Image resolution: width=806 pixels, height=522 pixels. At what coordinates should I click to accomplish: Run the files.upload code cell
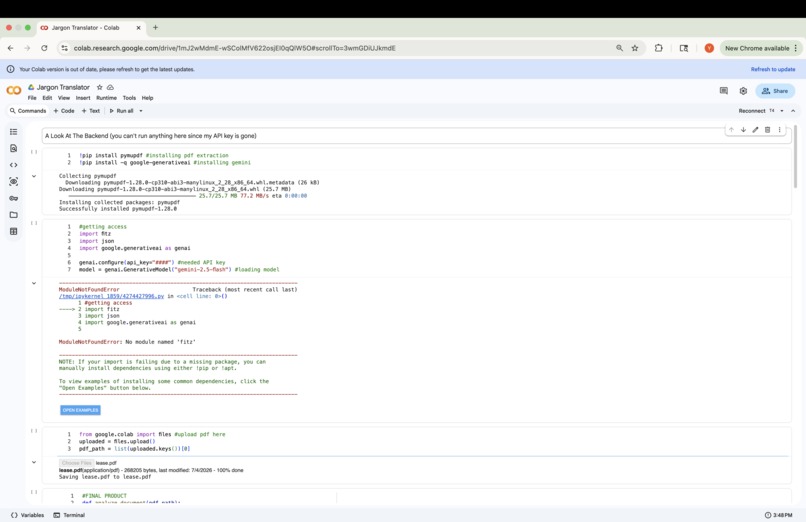pos(34,431)
